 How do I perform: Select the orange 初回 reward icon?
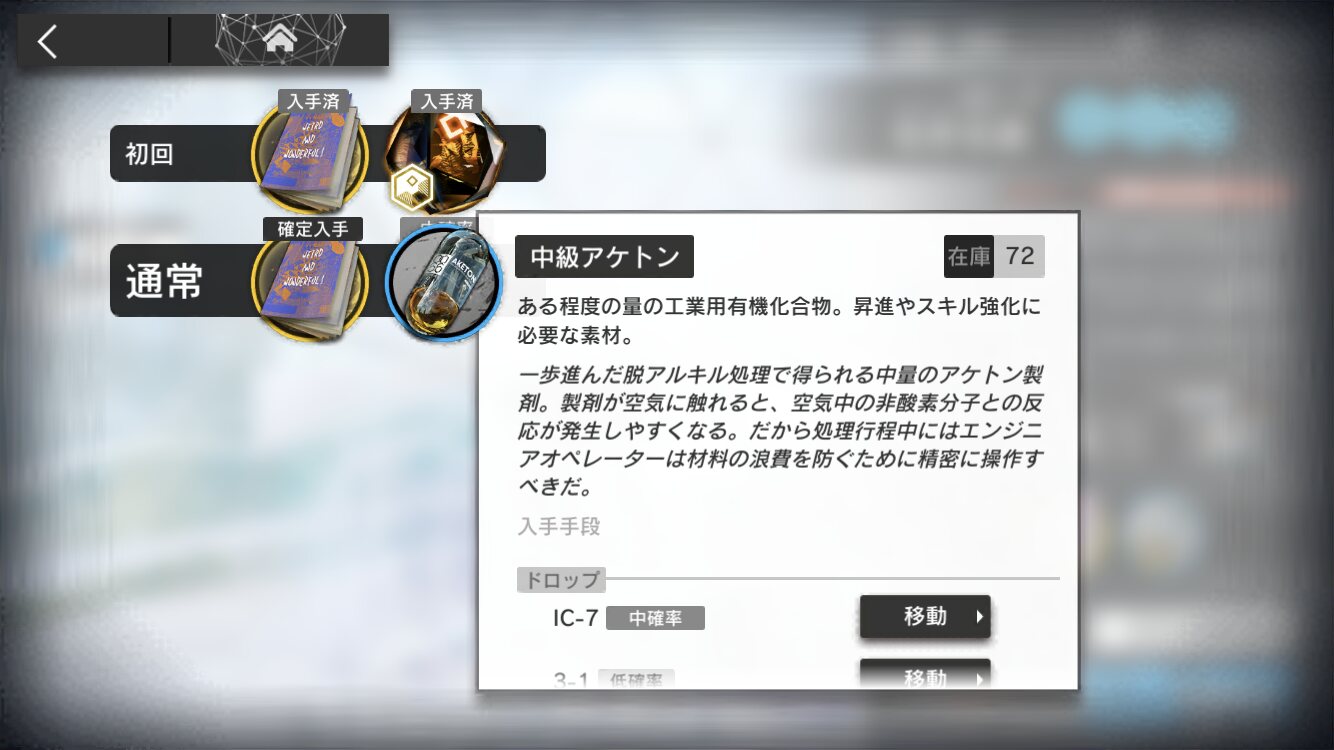click(444, 153)
